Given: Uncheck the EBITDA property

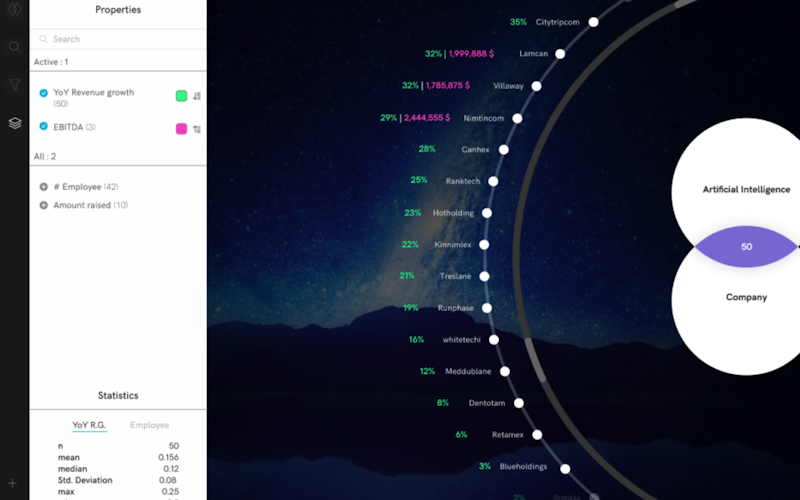Looking at the screenshot, I should point(43,127).
